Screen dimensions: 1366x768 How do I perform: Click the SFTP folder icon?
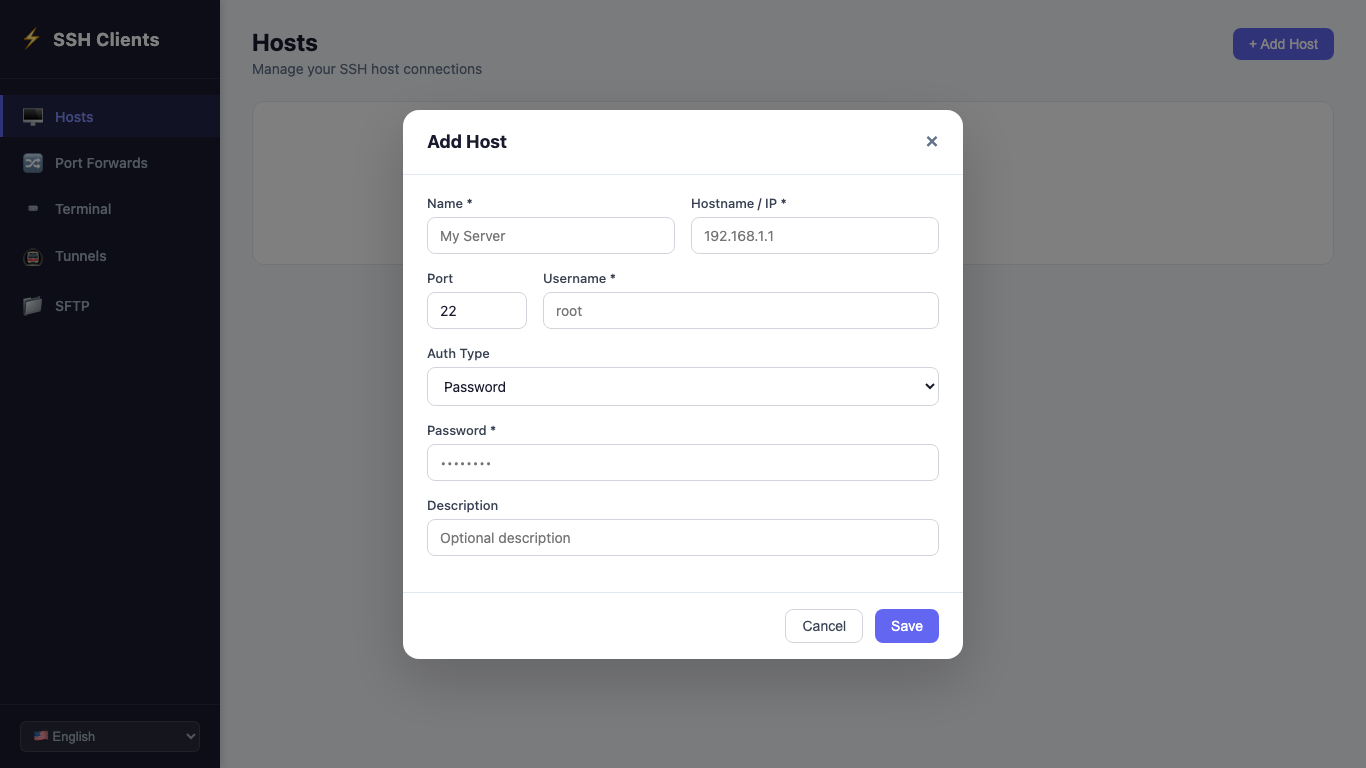[x=33, y=306]
